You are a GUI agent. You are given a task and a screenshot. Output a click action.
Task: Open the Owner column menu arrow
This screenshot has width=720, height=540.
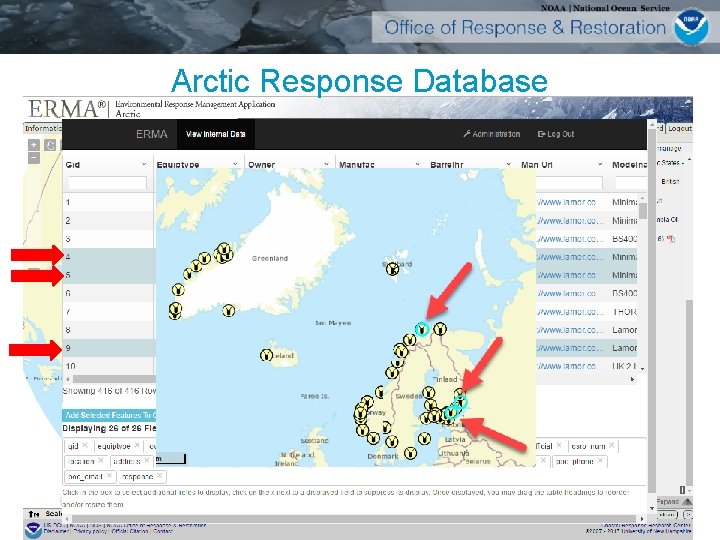(326, 164)
